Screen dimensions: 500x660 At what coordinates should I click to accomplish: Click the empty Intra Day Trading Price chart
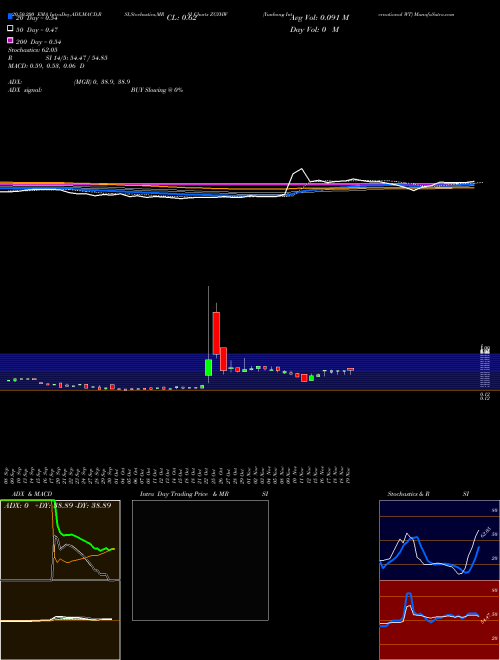click(x=200, y=560)
